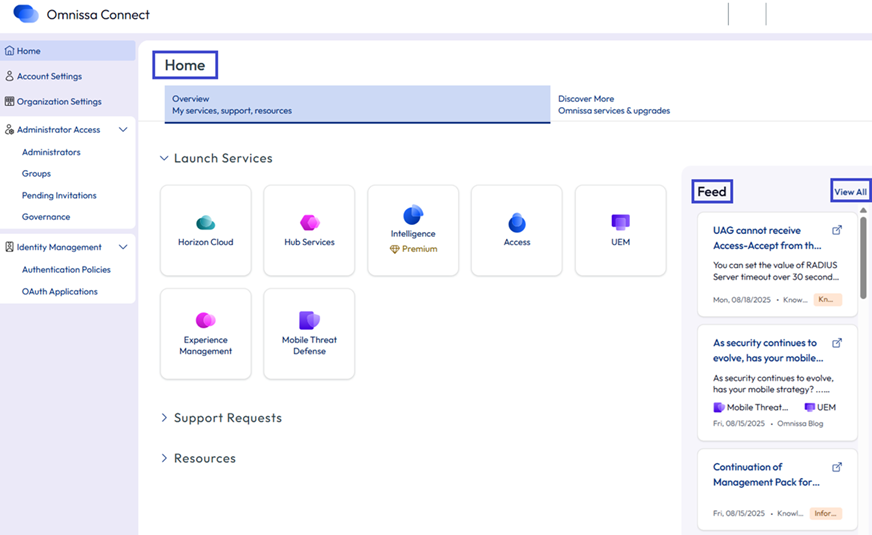Screen dimensions: 872x535
Task: Click the Mobile Threat tag icon in feed
Action: (x=719, y=407)
